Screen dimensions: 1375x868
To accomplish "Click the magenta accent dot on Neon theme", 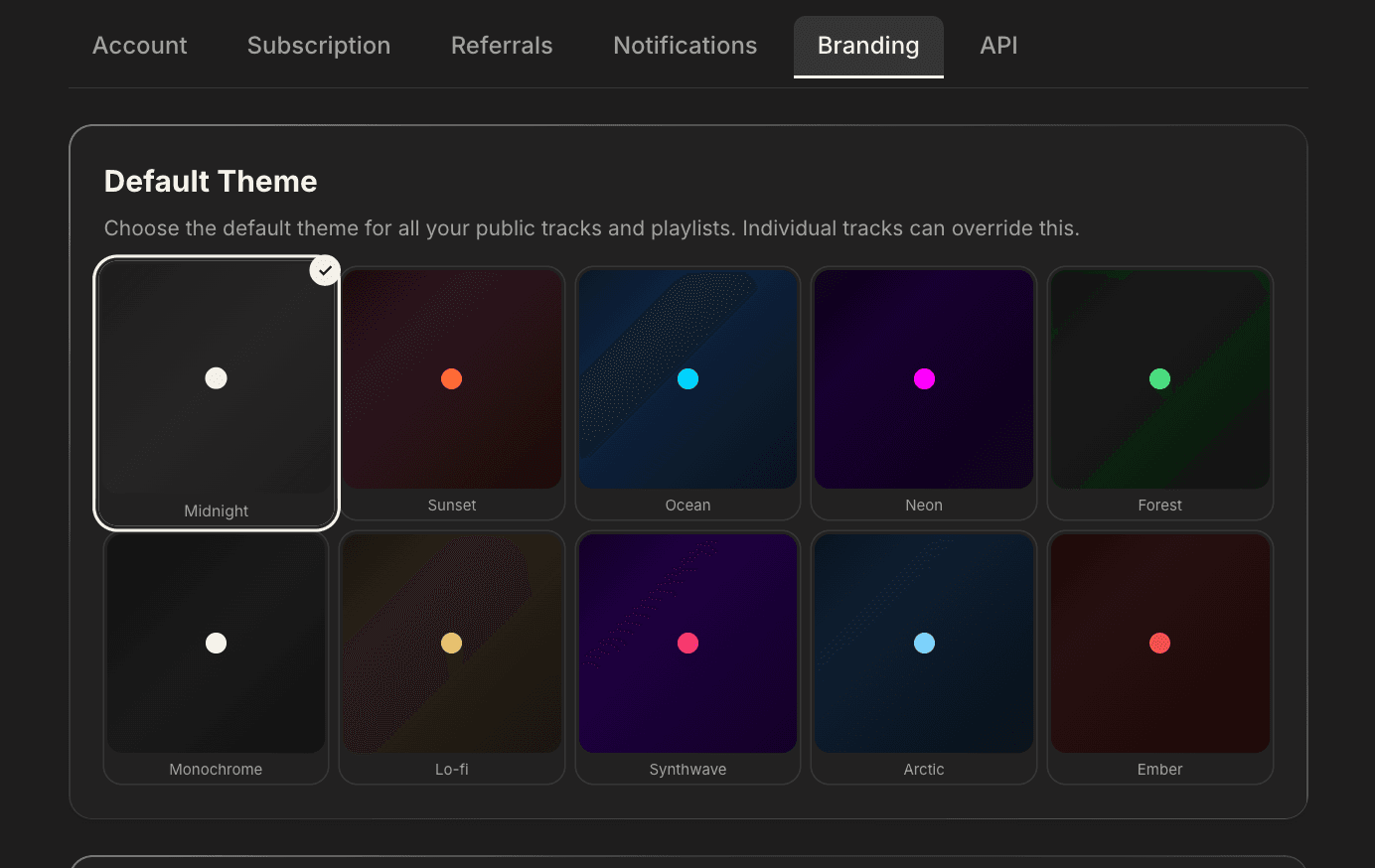I will pyautogui.click(x=924, y=378).
